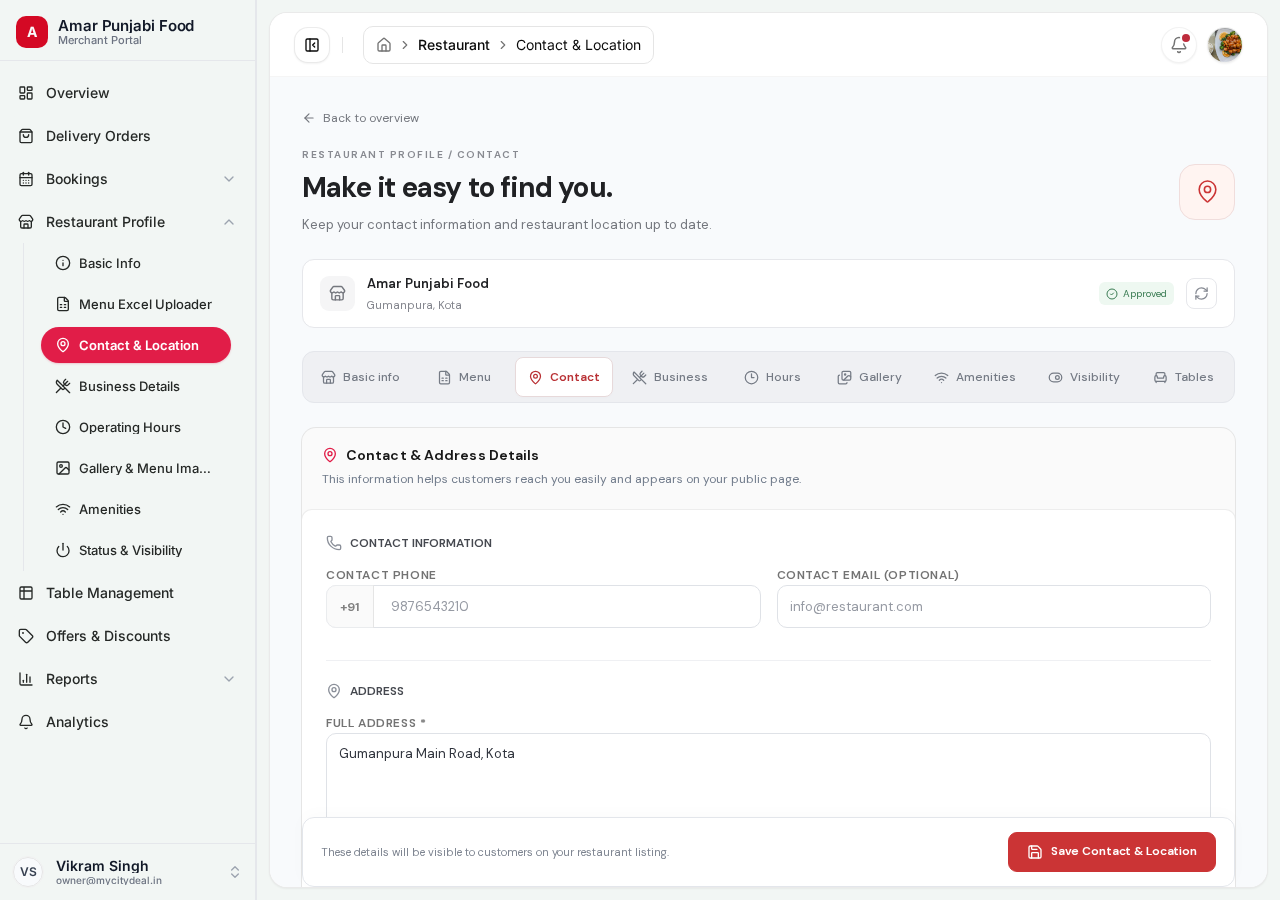1280x900 pixels.
Task: Open Gallery & Menu Images in sidebar
Action: point(136,468)
